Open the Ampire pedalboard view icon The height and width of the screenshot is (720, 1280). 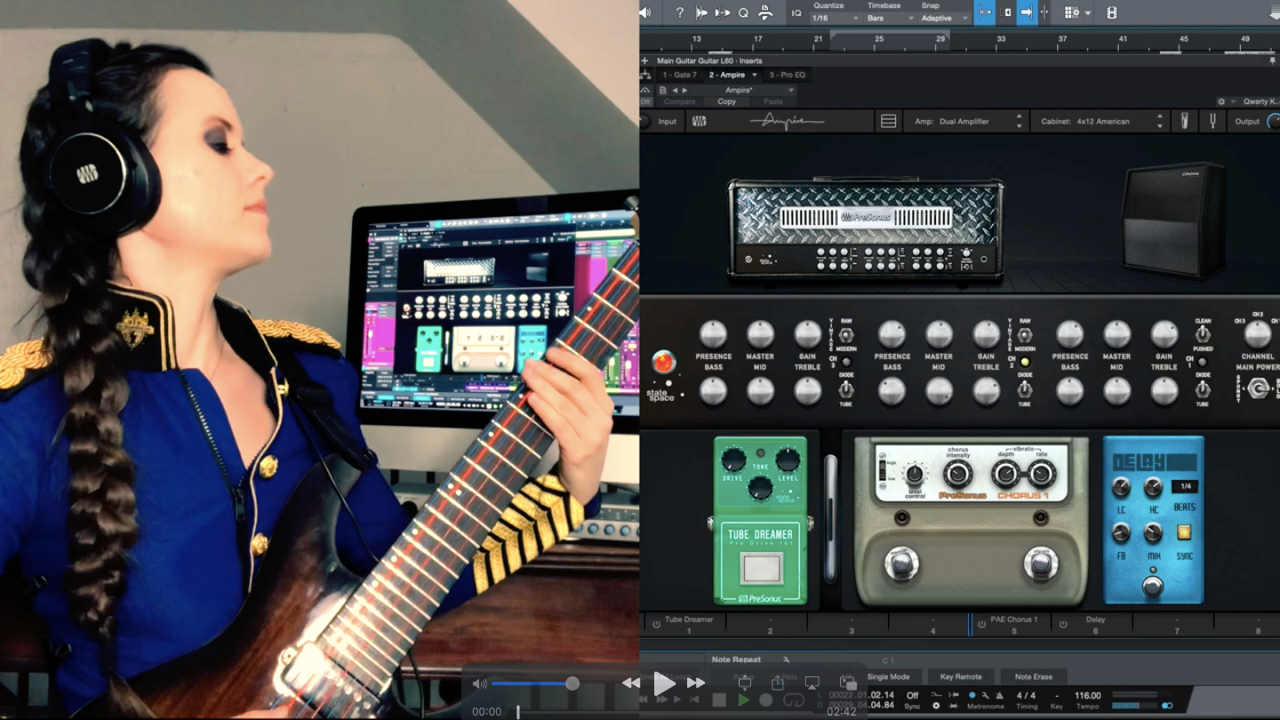click(888, 121)
